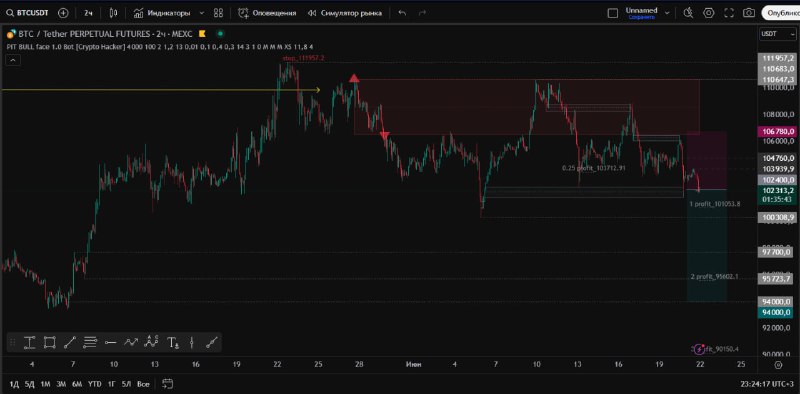This screenshot has width=800, height=394.
Task: Switch range to 1М
Action: pos(45,384)
